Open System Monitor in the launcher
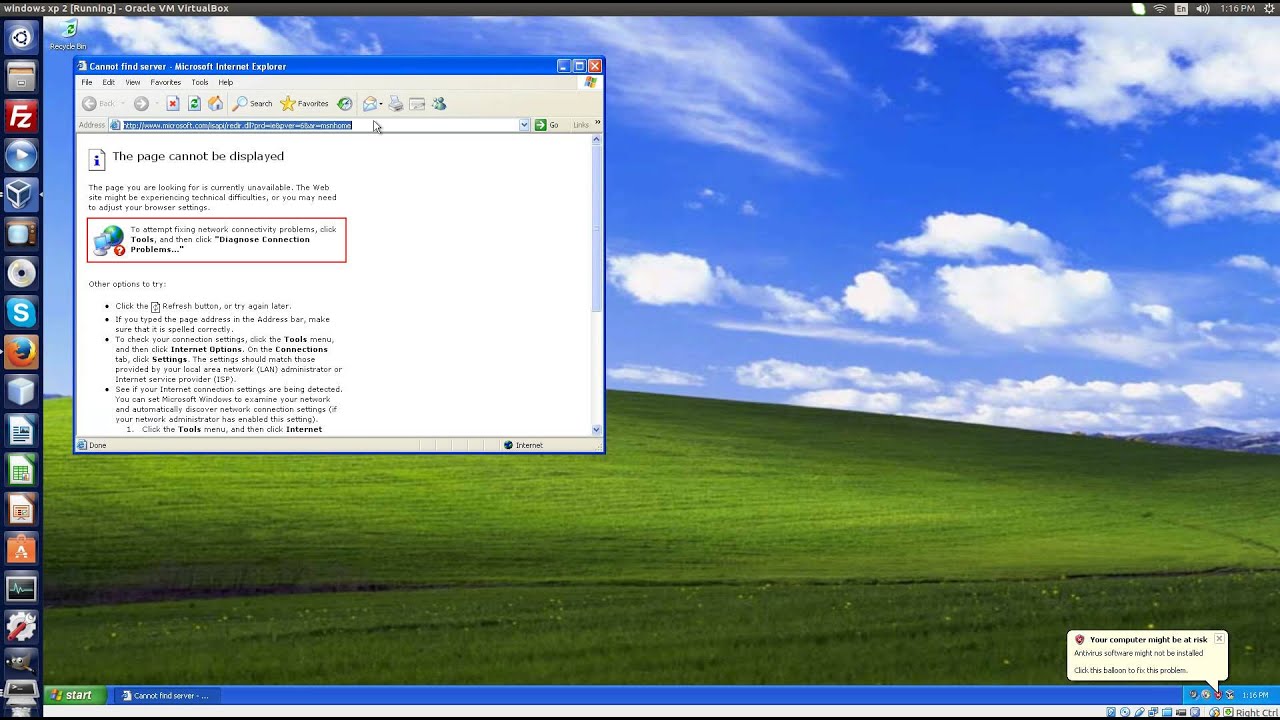The image size is (1280, 720). 21,588
